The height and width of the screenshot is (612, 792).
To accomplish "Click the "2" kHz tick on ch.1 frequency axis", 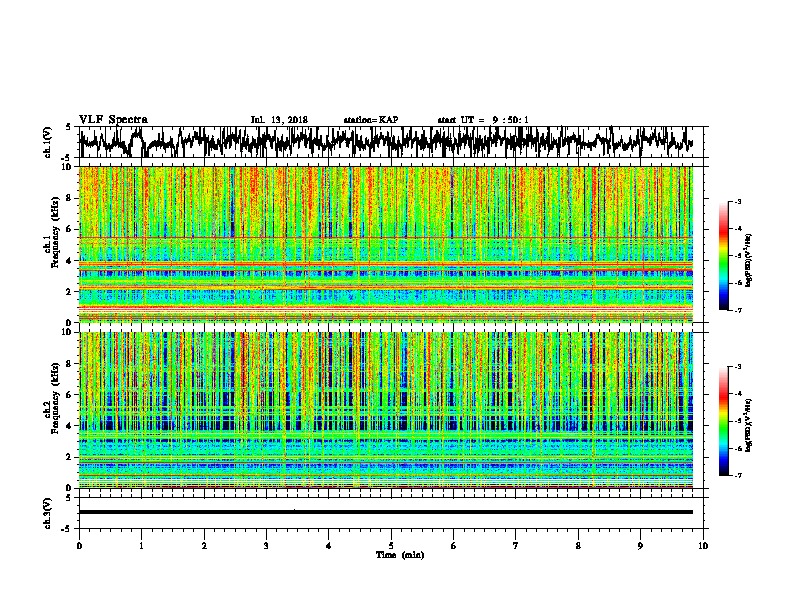I will tap(69, 291).
